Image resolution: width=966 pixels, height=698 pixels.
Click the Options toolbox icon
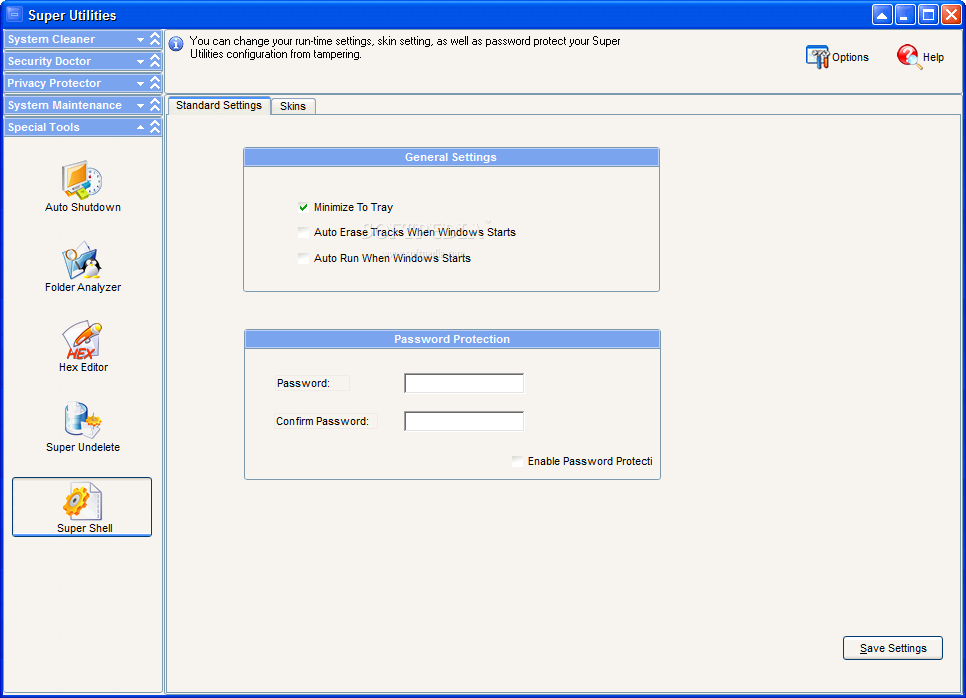click(x=818, y=57)
